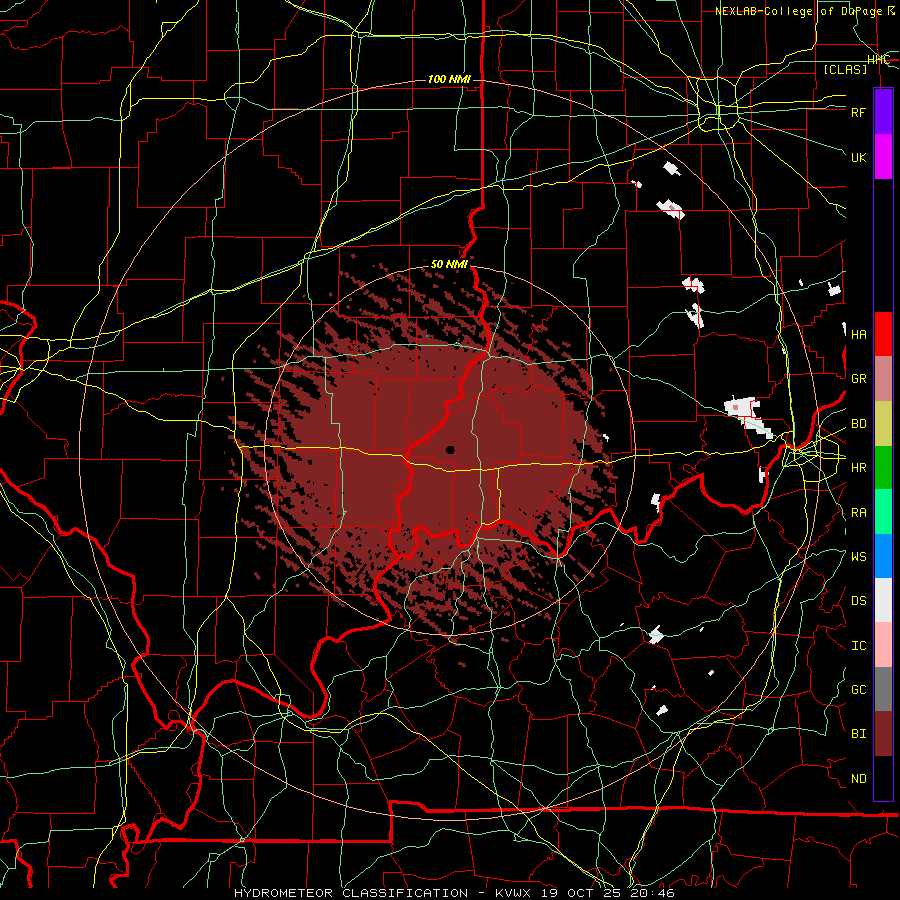
Task: Click the RA legend label
Action: pos(859,512)
